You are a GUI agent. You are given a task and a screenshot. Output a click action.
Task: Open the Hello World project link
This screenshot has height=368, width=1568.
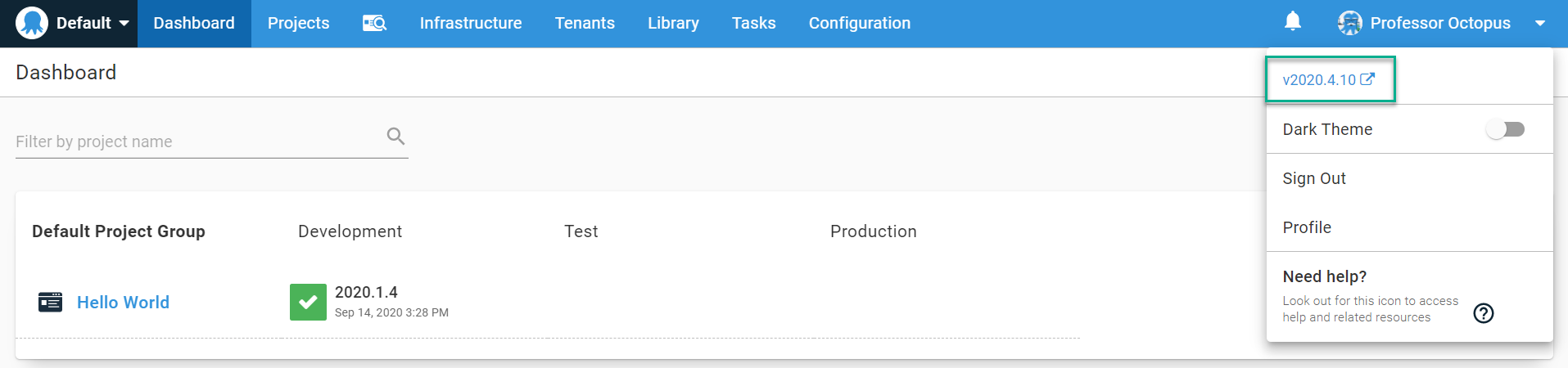coord(123,303)
